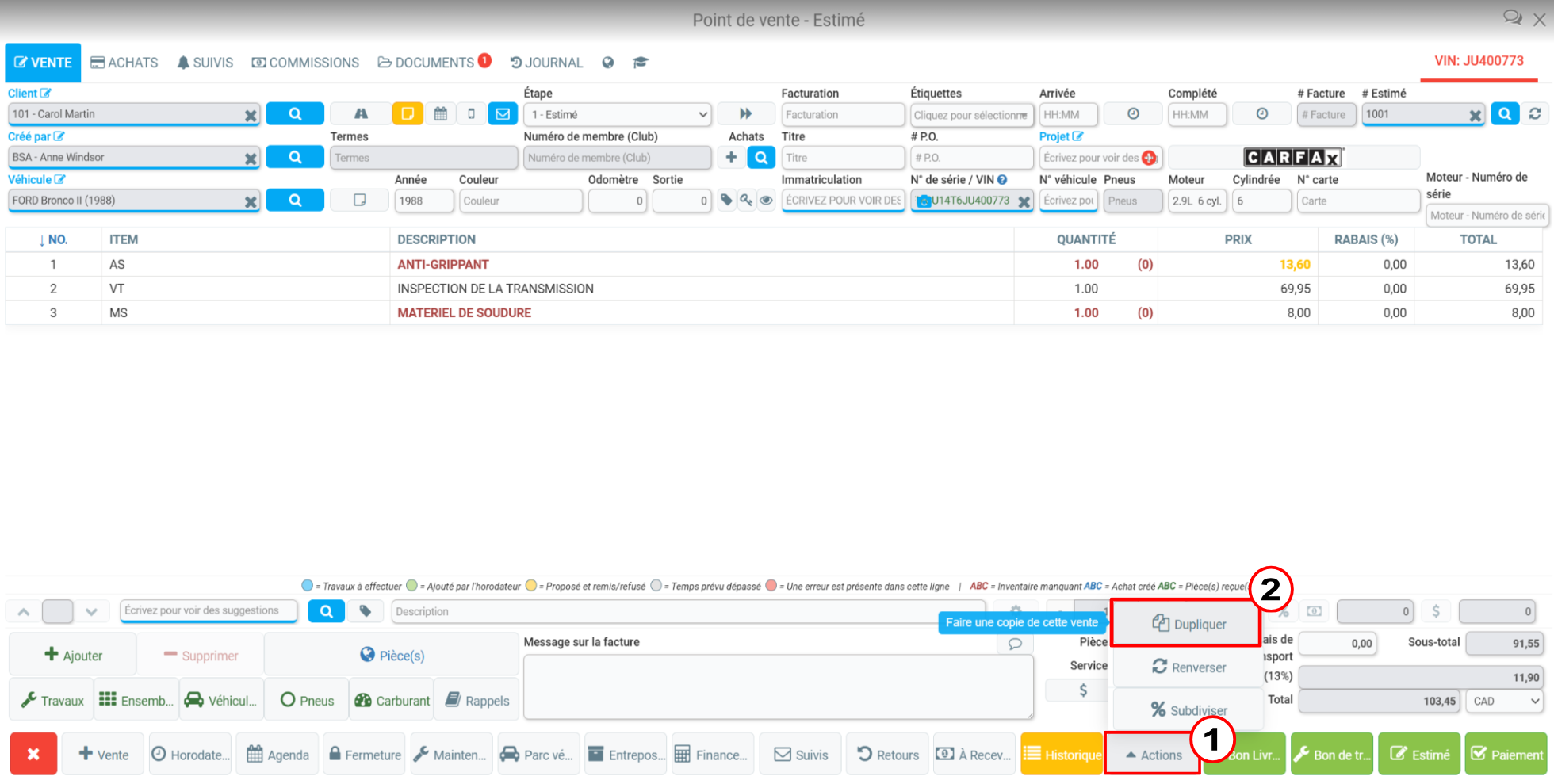Select Renverser from Actions menu
Viewport: 1554px width, 784px height.
coord(1188,667)
